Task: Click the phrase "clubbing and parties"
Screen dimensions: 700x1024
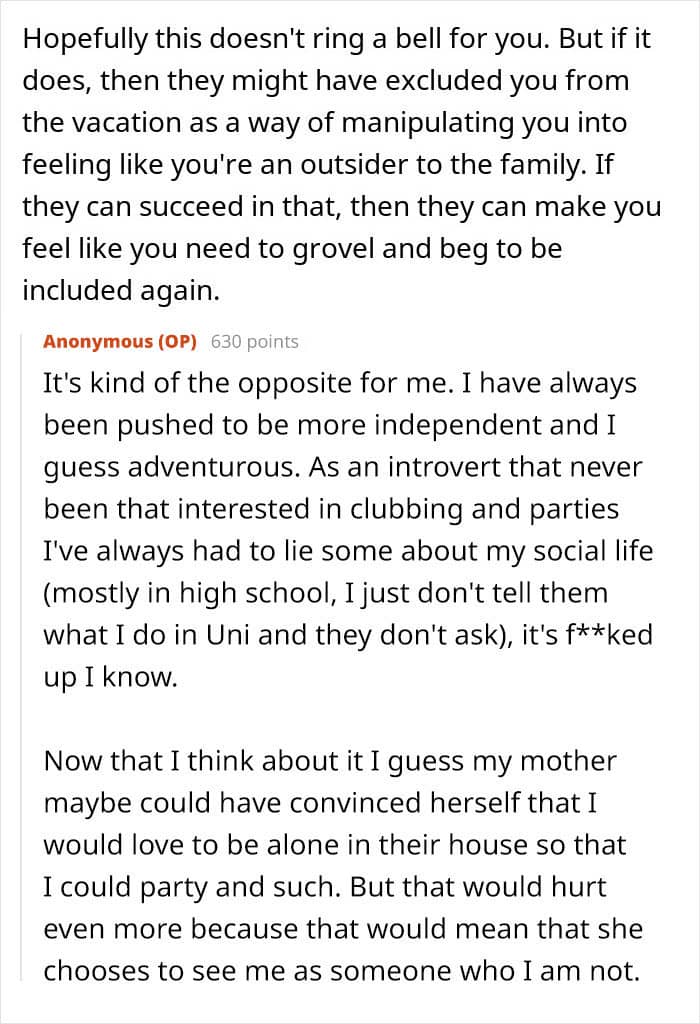Action: [506, 510]
